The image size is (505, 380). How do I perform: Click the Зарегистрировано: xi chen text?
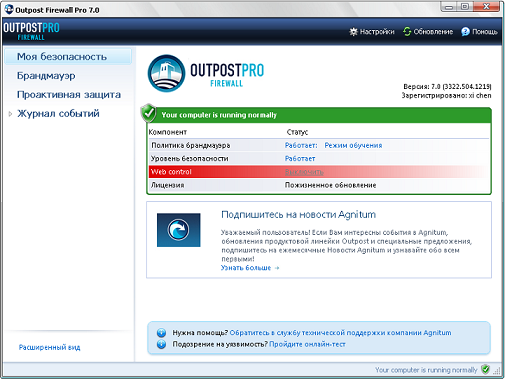click(x=446, y=96)
